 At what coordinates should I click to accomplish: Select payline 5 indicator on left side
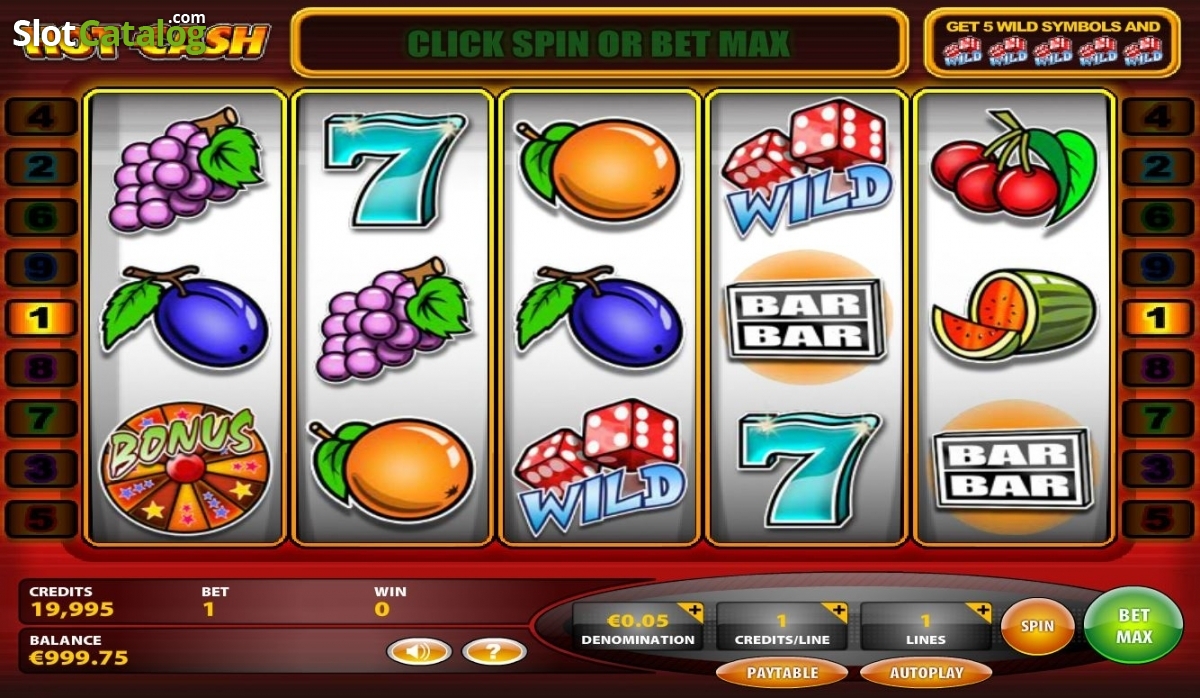tap(41, 519)
